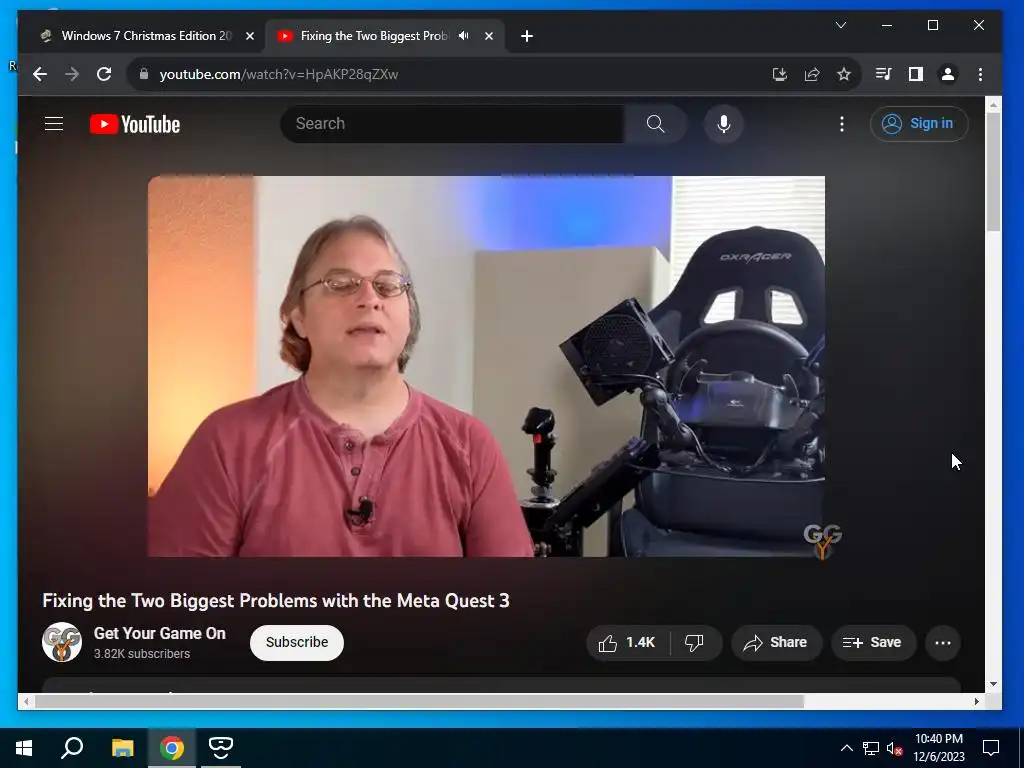Open the notification center icon
The image size is (1024, 768).
(991, 748)
